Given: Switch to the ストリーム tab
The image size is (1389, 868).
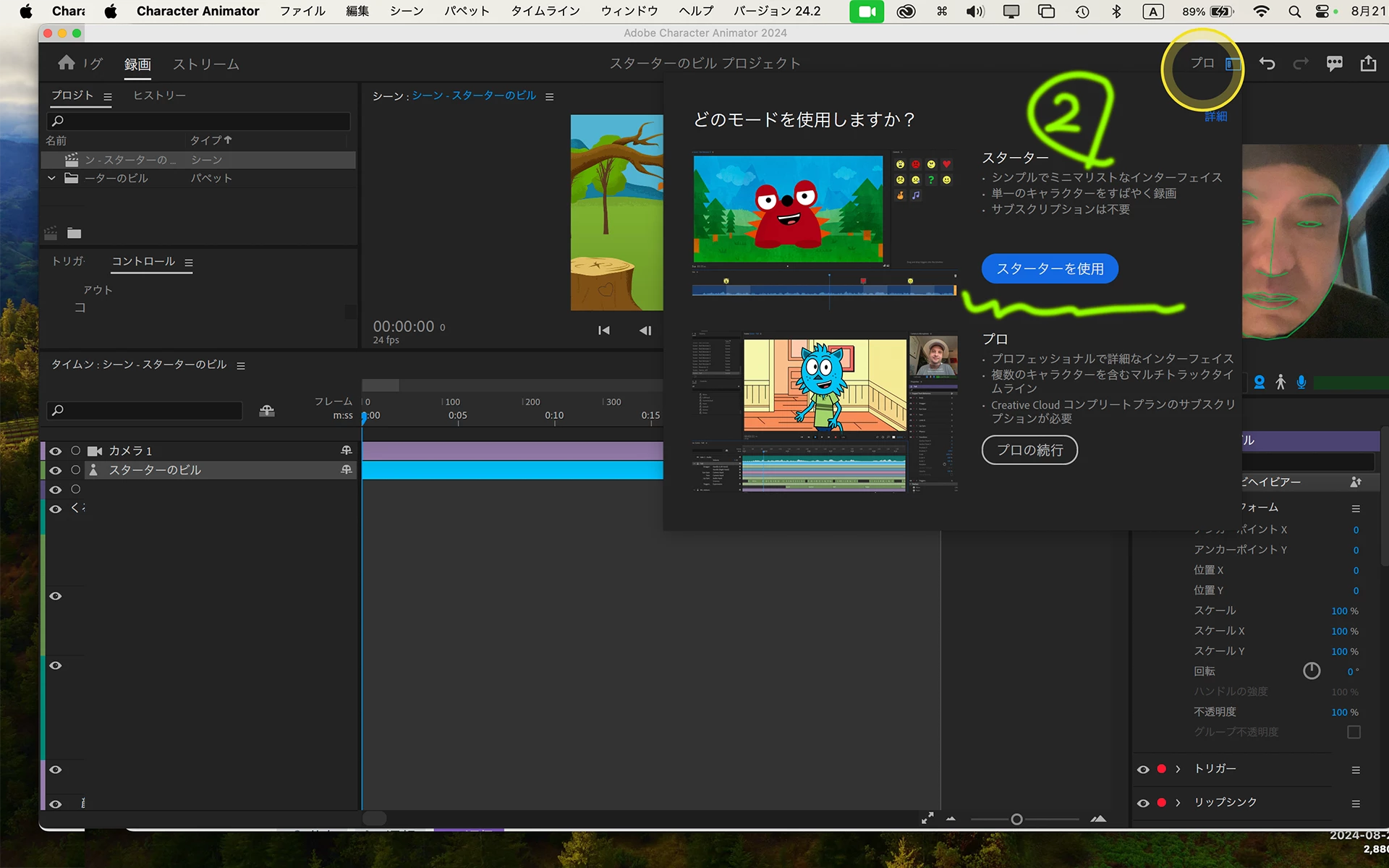Looking at the screenshot, I should coord(205,64).
